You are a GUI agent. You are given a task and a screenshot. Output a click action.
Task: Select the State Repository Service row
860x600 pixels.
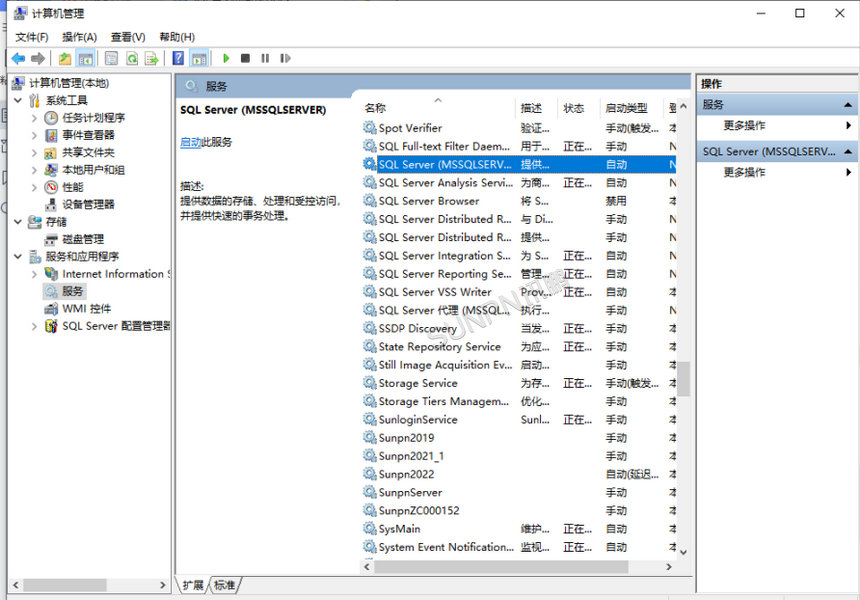(x=519, y=347)
